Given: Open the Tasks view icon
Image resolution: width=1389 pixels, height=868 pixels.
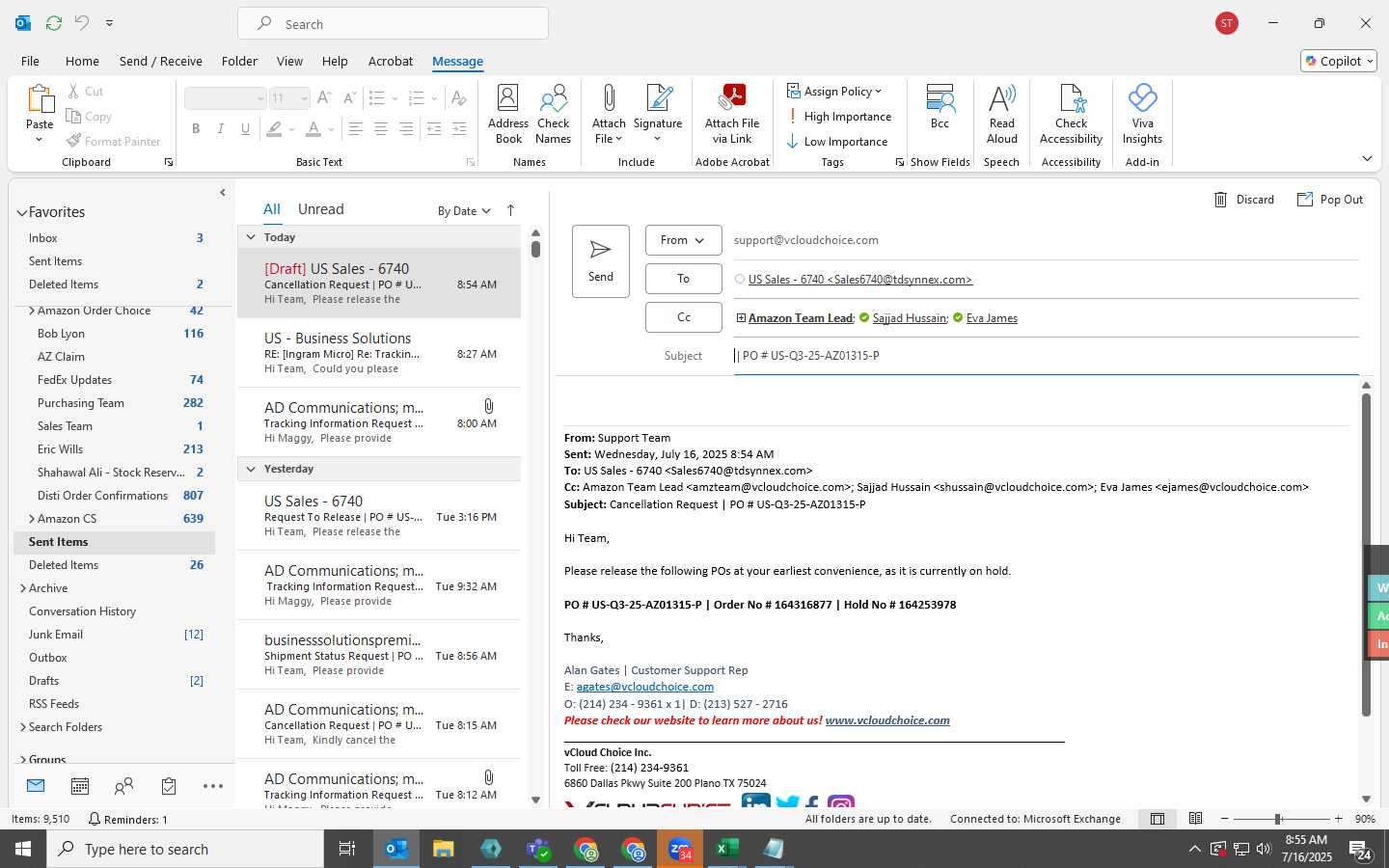Looking at the screenshot, I should (169, 786).
